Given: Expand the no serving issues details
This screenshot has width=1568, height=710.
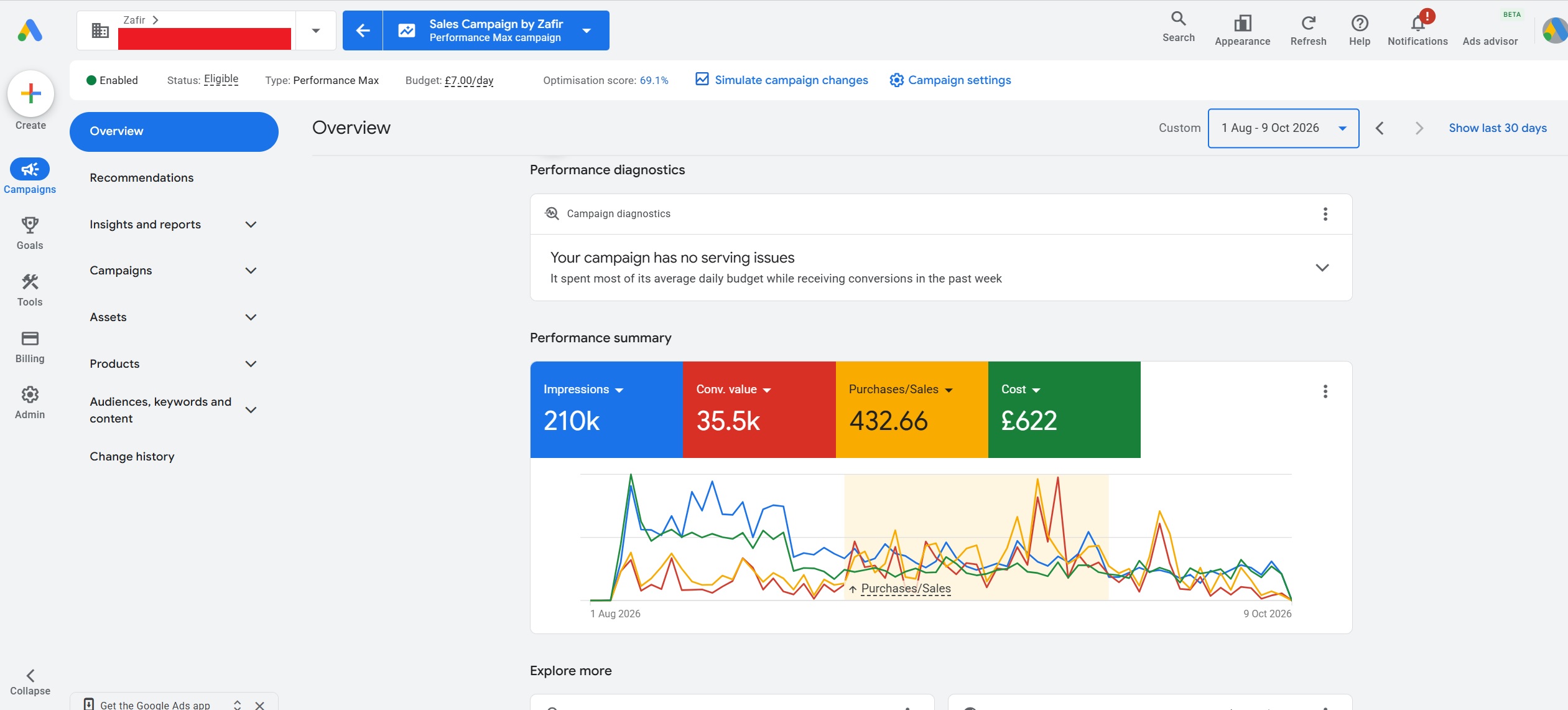Looking at the screenshot, I should click(1322, 268).
